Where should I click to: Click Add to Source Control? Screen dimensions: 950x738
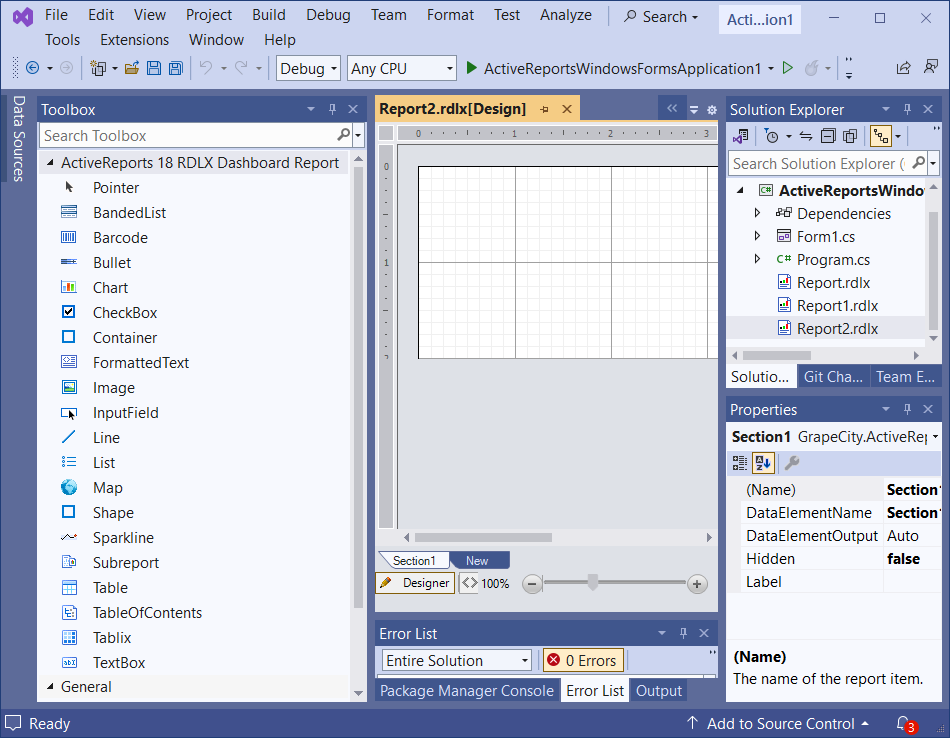[780, 723]
